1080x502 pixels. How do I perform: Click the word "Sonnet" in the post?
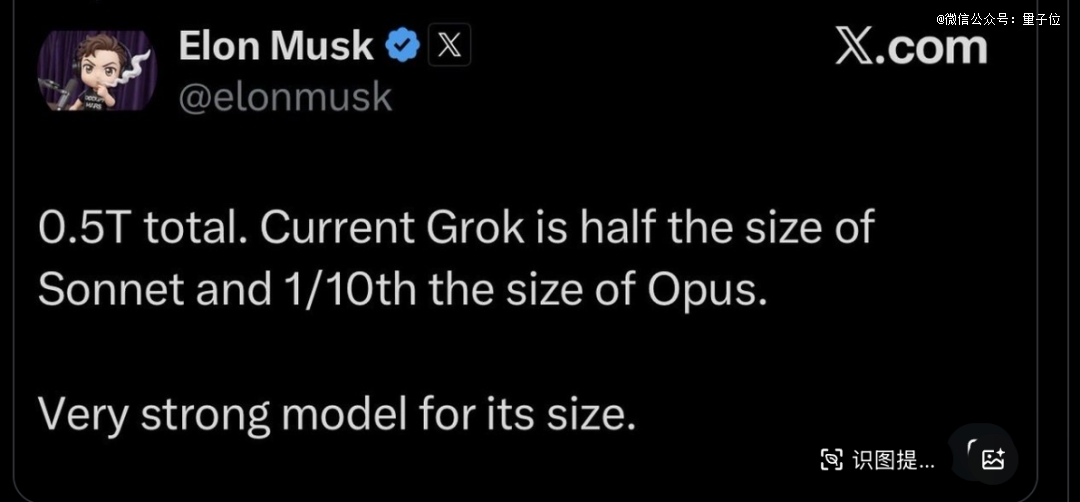tap(111, 290)
